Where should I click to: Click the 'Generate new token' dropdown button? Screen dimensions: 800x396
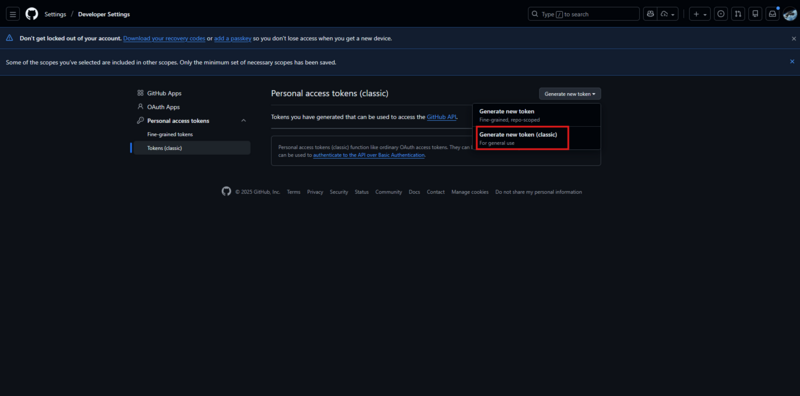[570, 94]
